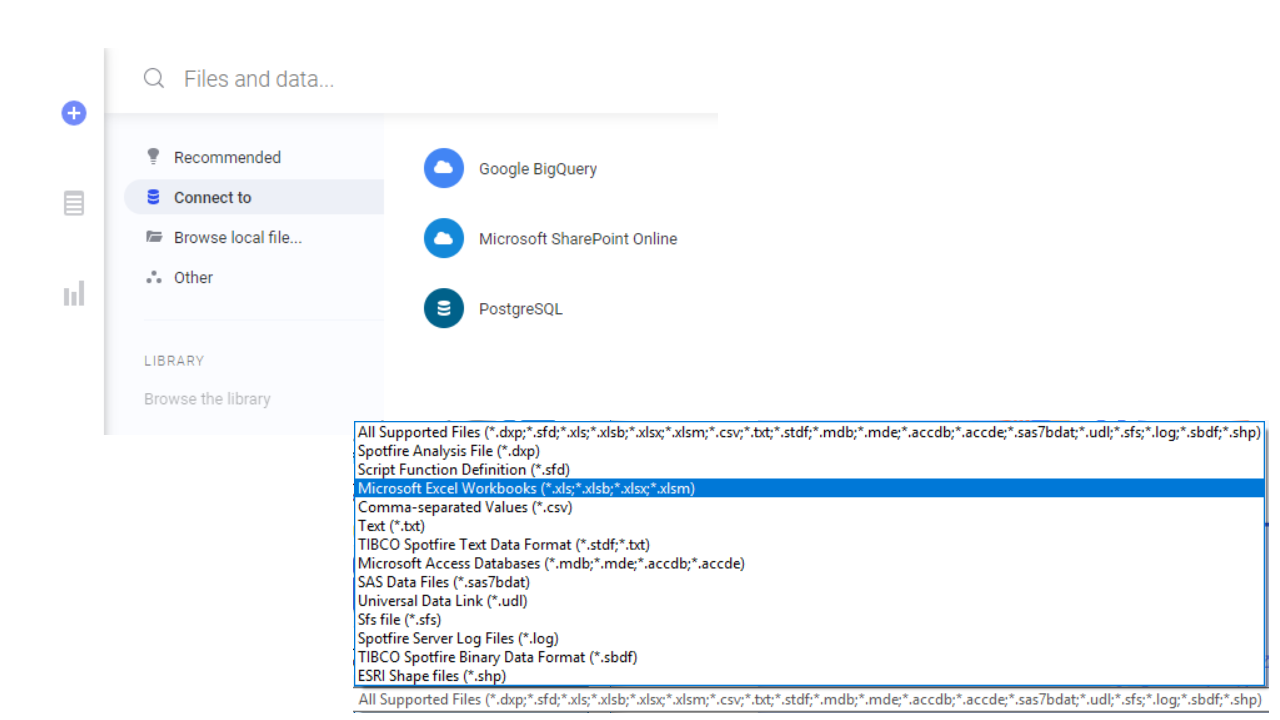The height and width of the screenshot is (720, 1280).
Task: Select SAS Data Files (*.sas7bdat)
Action: click(x=810, y=582)
